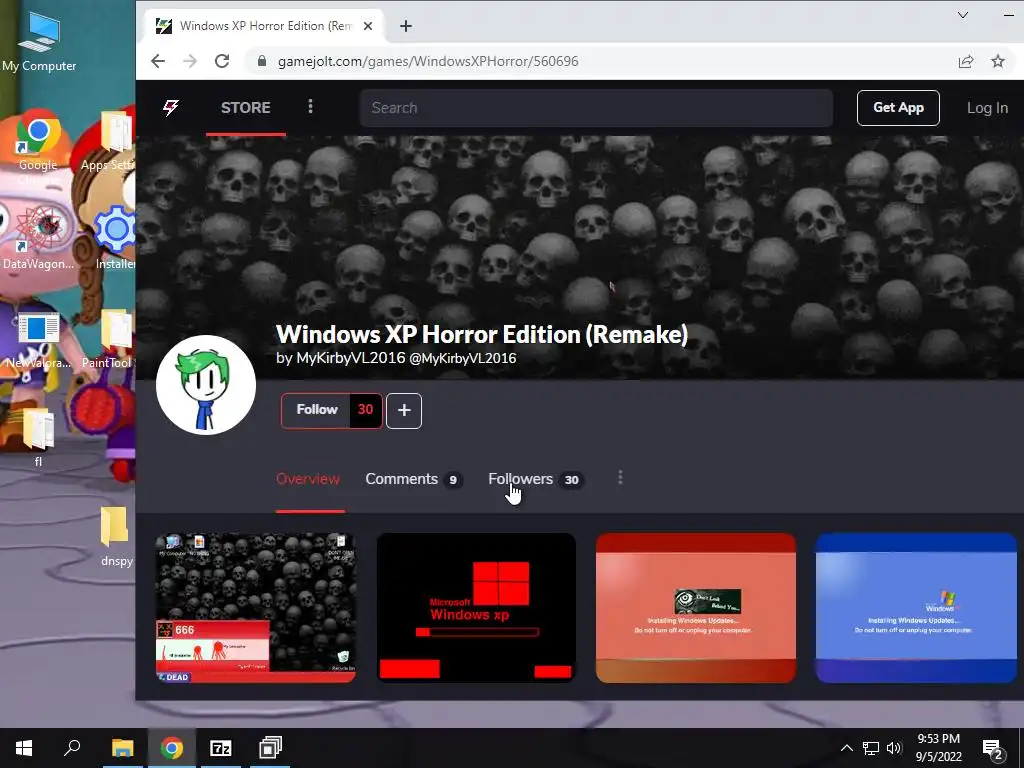Screen dimensions: 1024x768
Task: Click the Log In link
Action: [x=987, y=108]
